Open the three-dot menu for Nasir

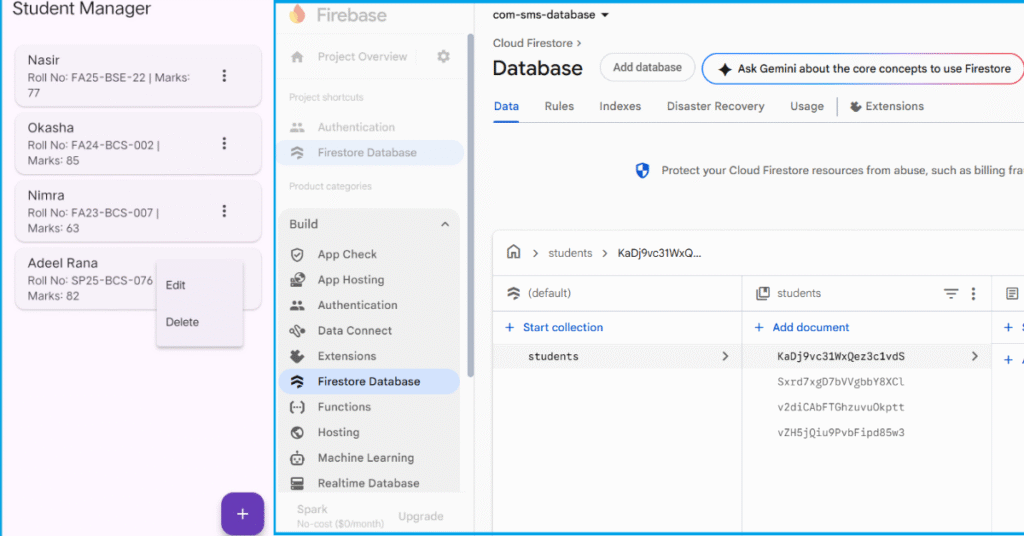click(224, 76)
